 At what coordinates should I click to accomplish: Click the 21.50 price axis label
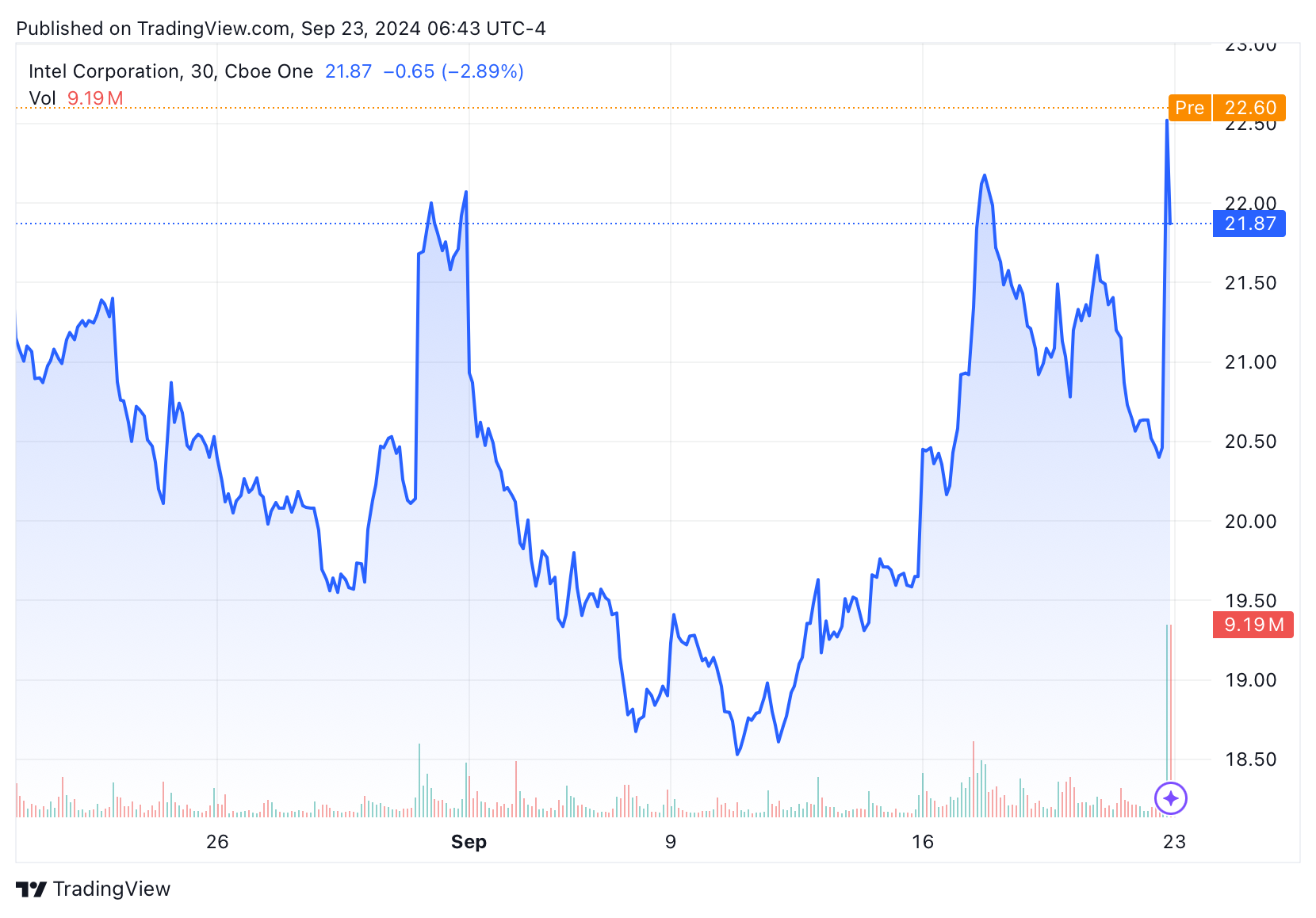pyautogui.click(x=1250, y=283)
